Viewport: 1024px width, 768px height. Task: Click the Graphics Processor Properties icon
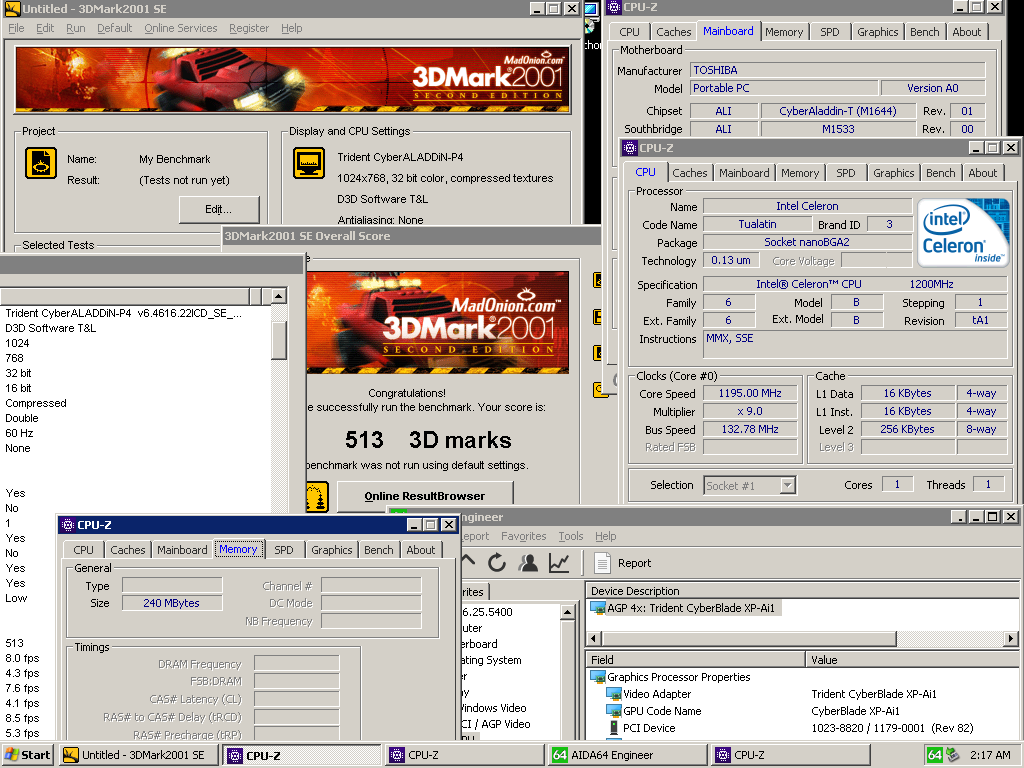click(598, 677)
